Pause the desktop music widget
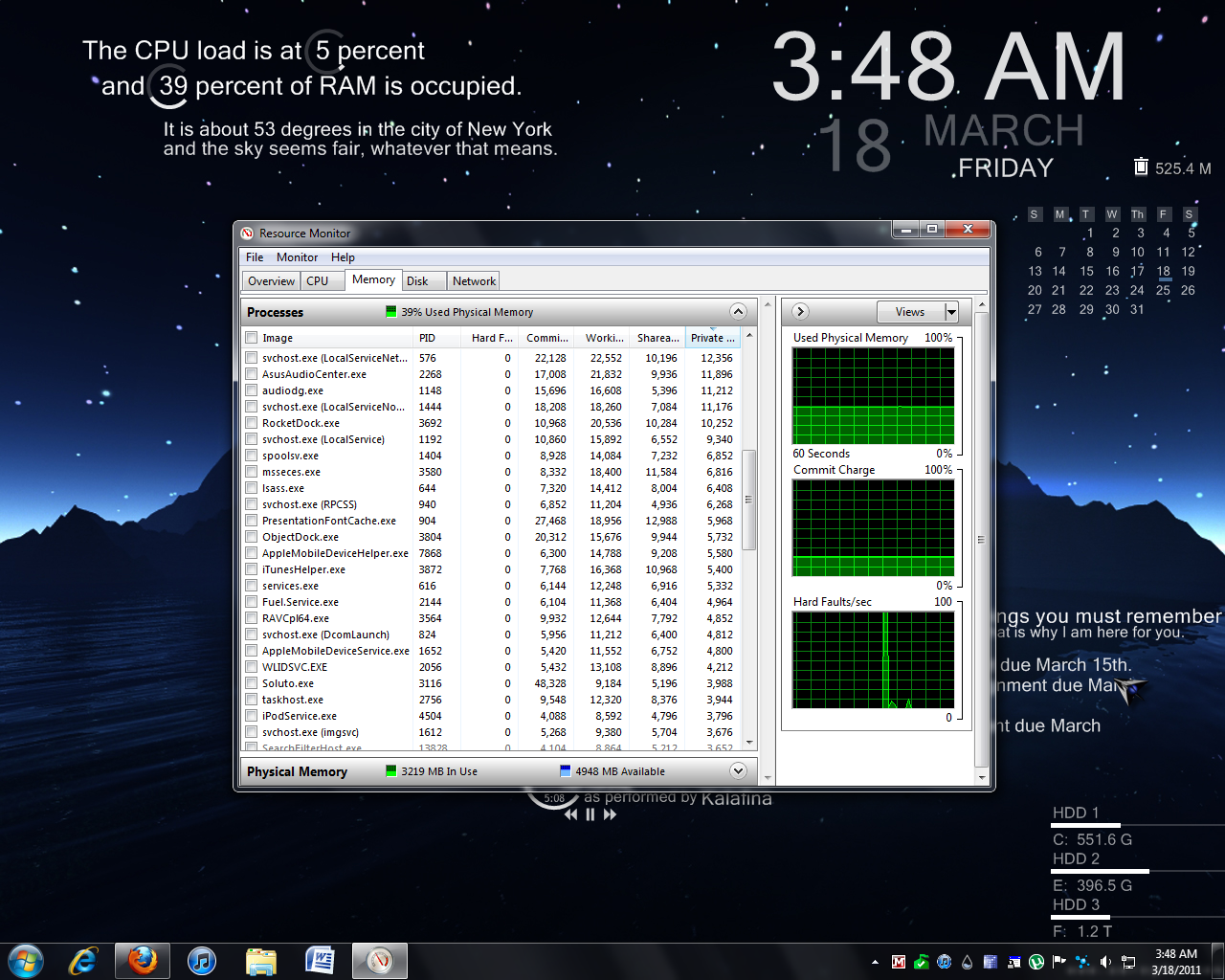 (590, 814)
